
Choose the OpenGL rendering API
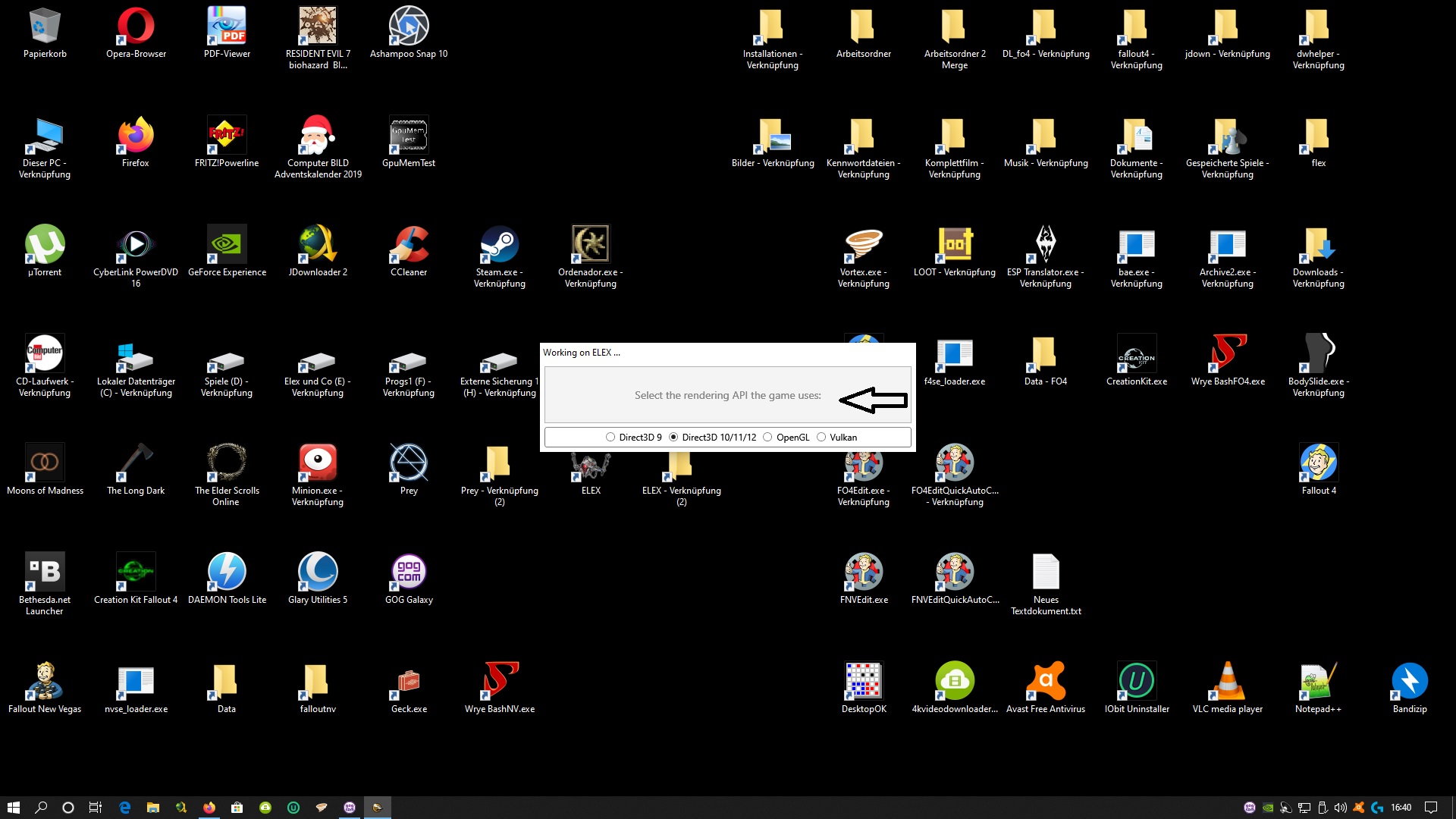pos(767,438)
